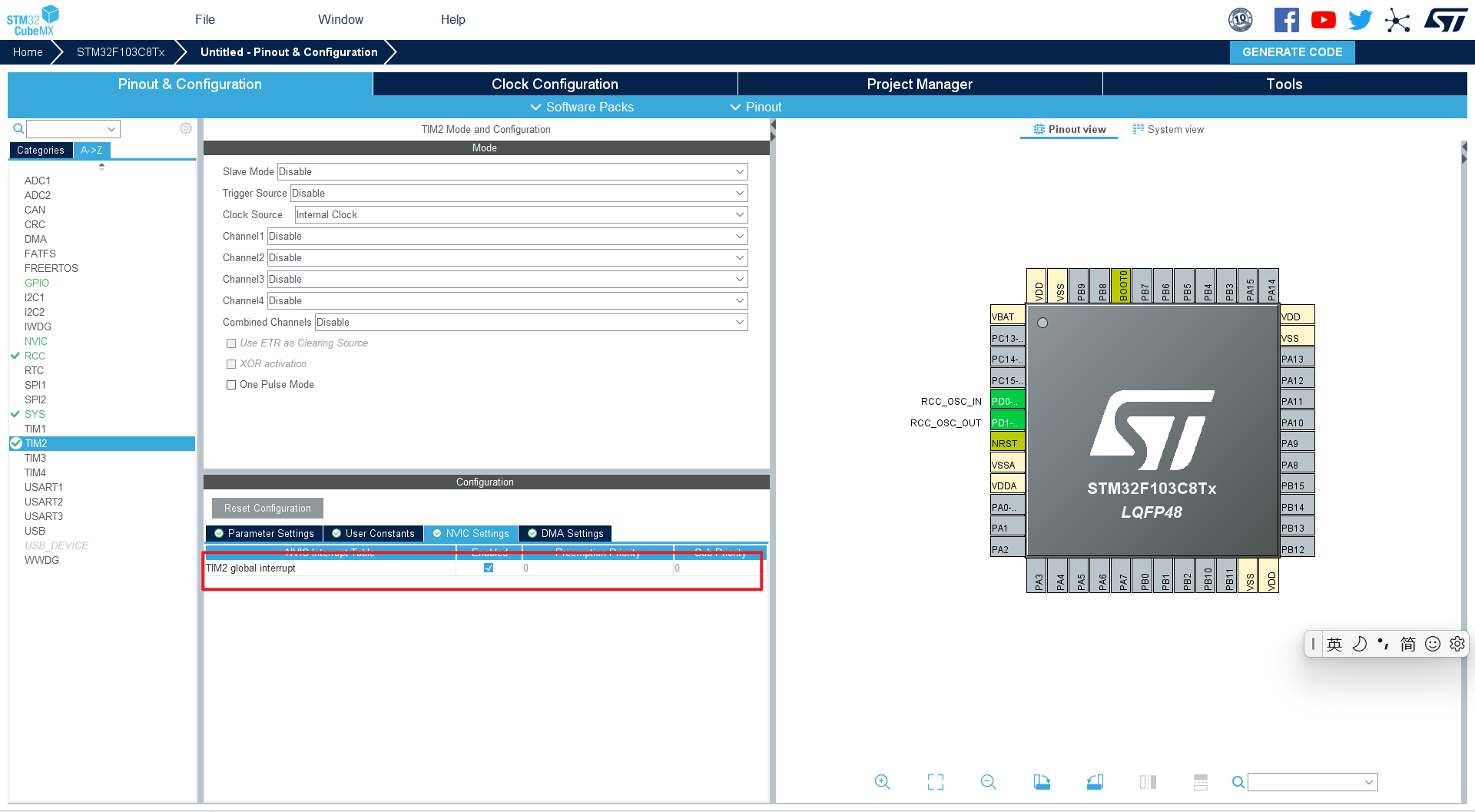This screenshot has height=812, width=1475.
Task: Select TIM3 in categories list
Action: pyautogui.click(x=35, y=458)
